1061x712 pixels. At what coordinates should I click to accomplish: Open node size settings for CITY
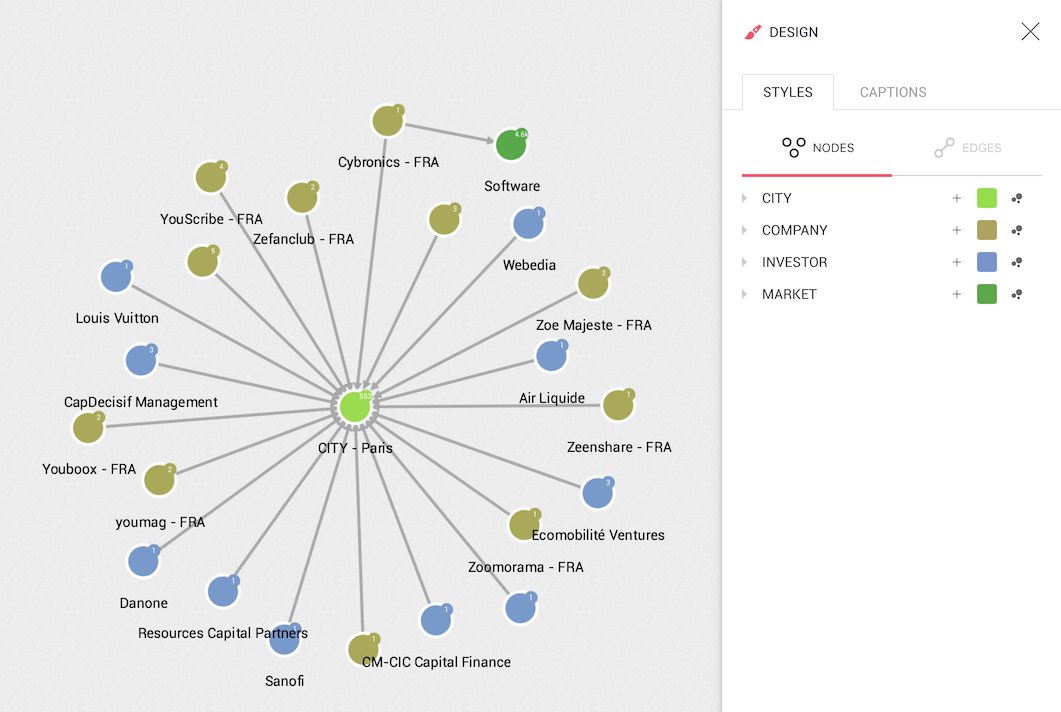[1016, 198]
